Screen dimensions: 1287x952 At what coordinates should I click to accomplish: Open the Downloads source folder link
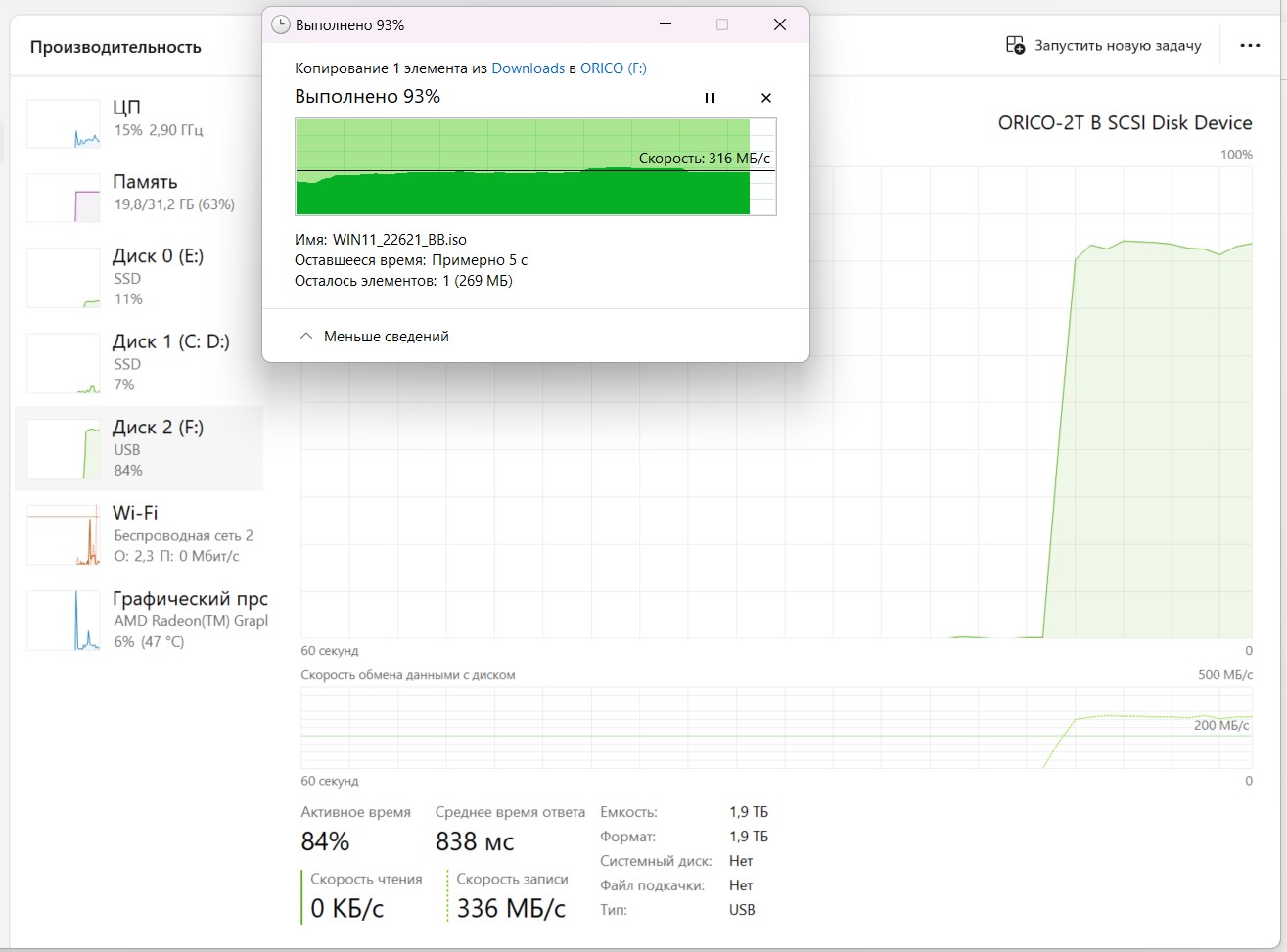[x=528, y=68]
